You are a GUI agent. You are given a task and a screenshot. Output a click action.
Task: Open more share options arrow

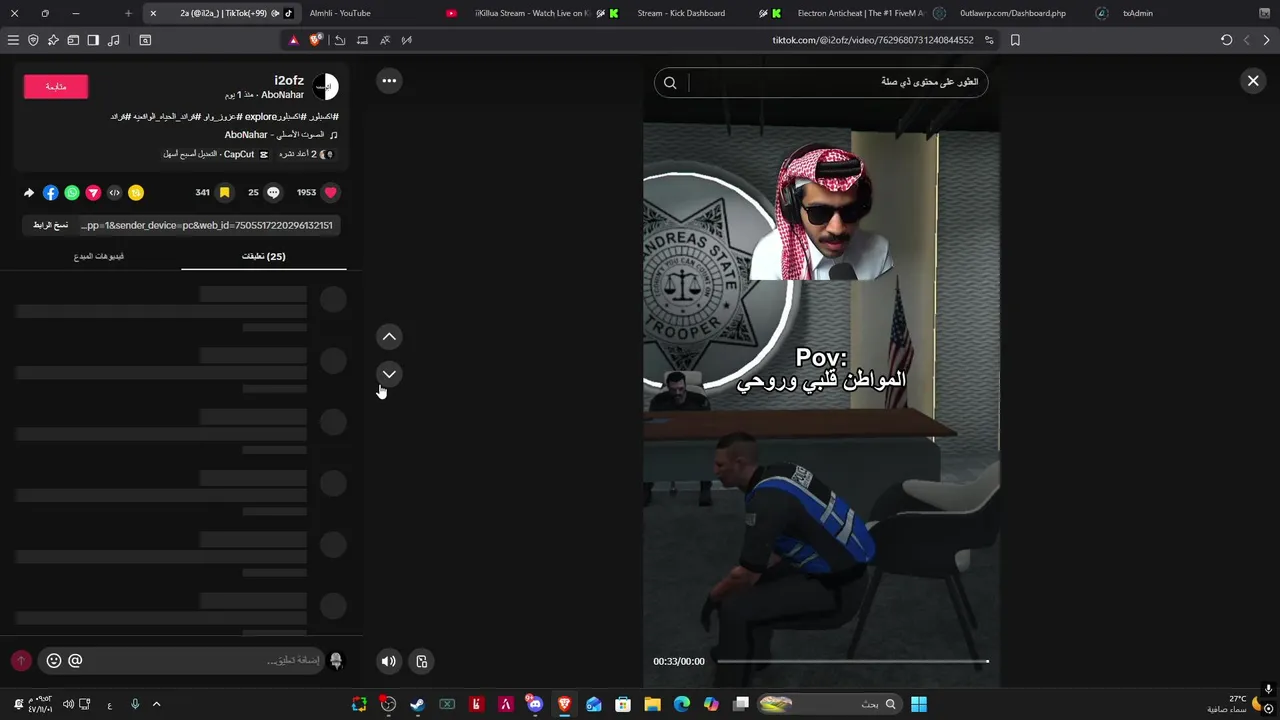pyautogui.click(x=29, y=193)
